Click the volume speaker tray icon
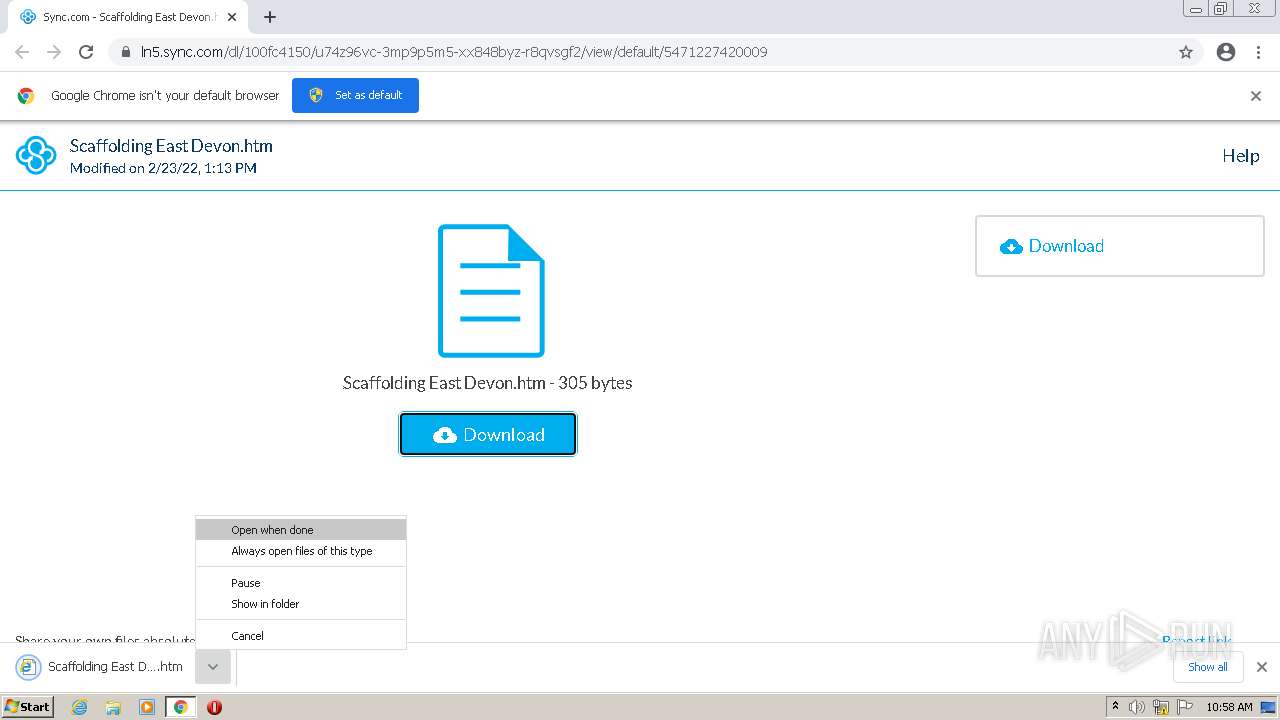The image size is (1280, 720). (1137, 707)
